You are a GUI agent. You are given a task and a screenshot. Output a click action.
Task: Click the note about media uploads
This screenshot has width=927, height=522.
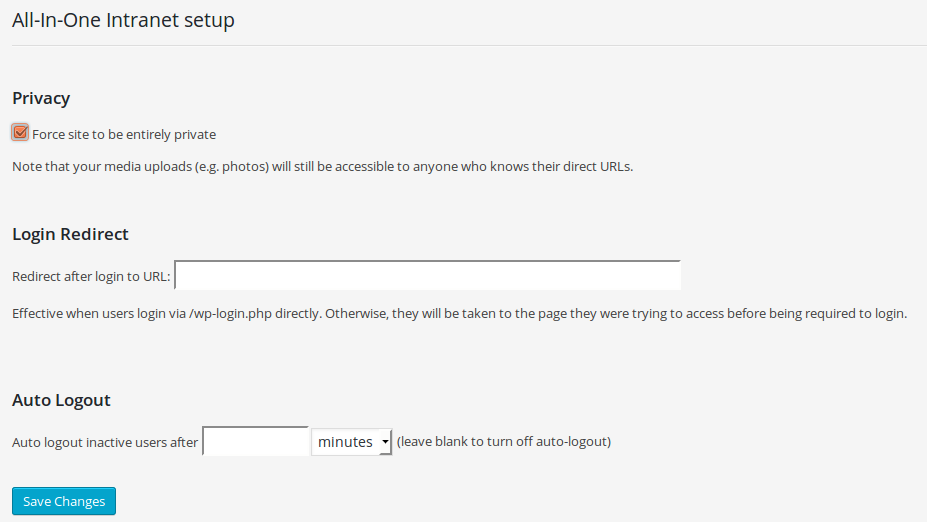pos(323,167)
